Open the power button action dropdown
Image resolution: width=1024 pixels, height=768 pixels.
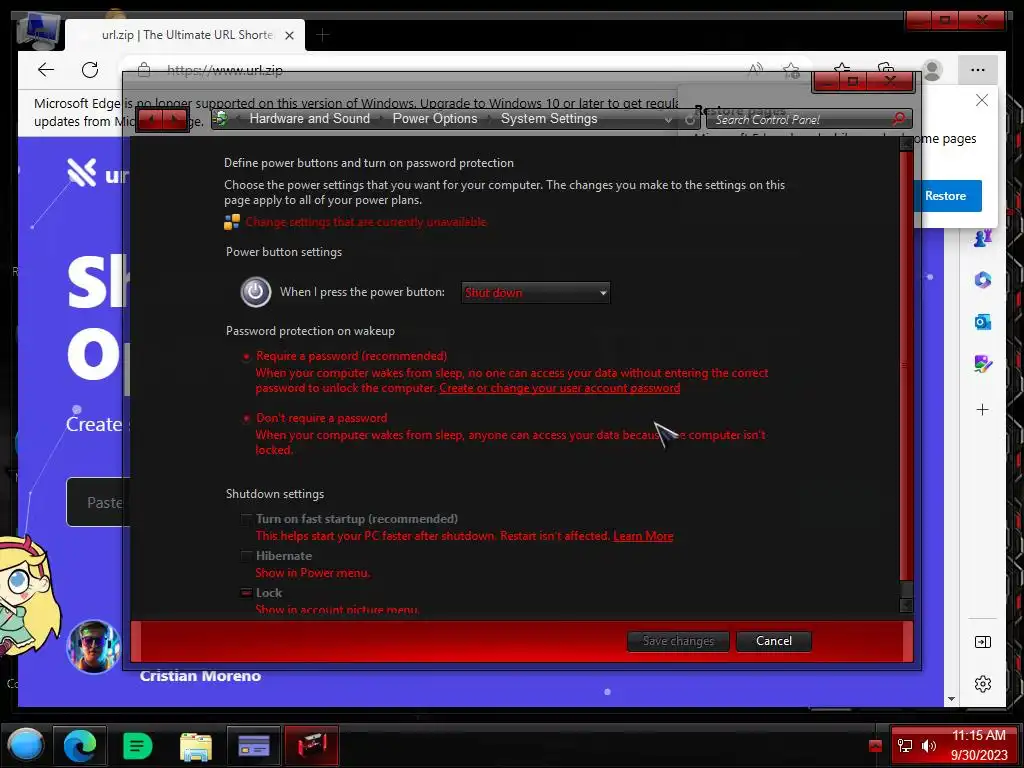(x=536, y=293)
